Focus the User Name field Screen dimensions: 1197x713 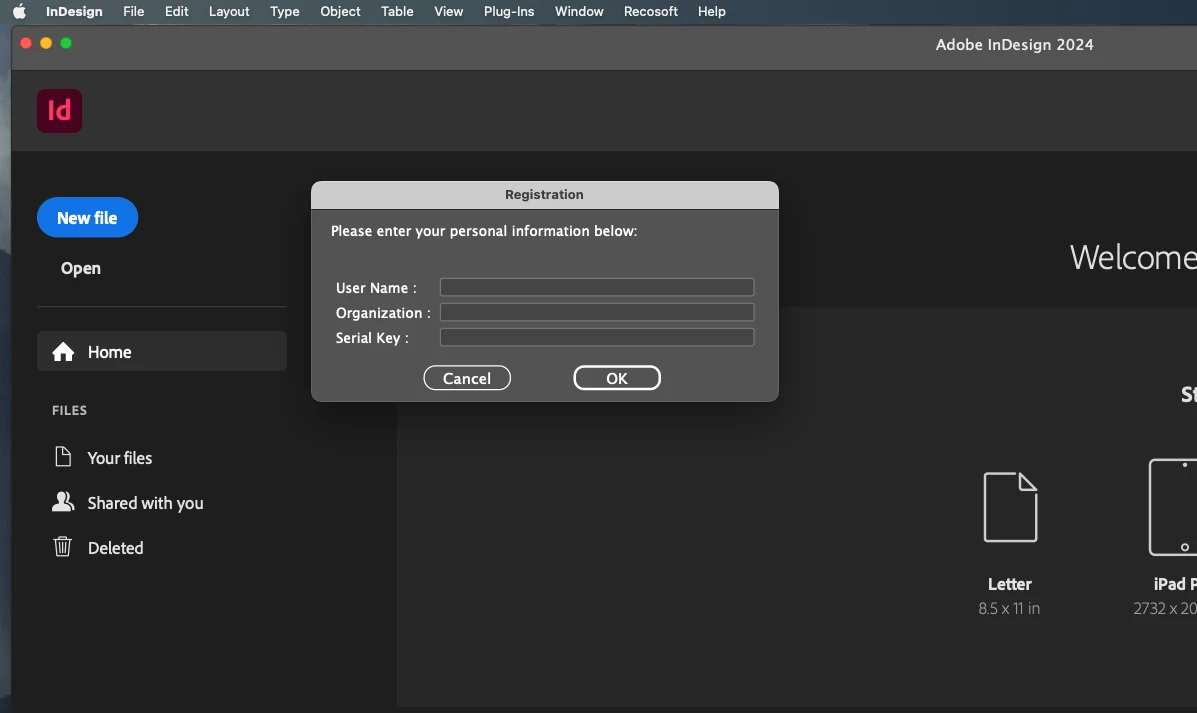[x=597, y=287]
